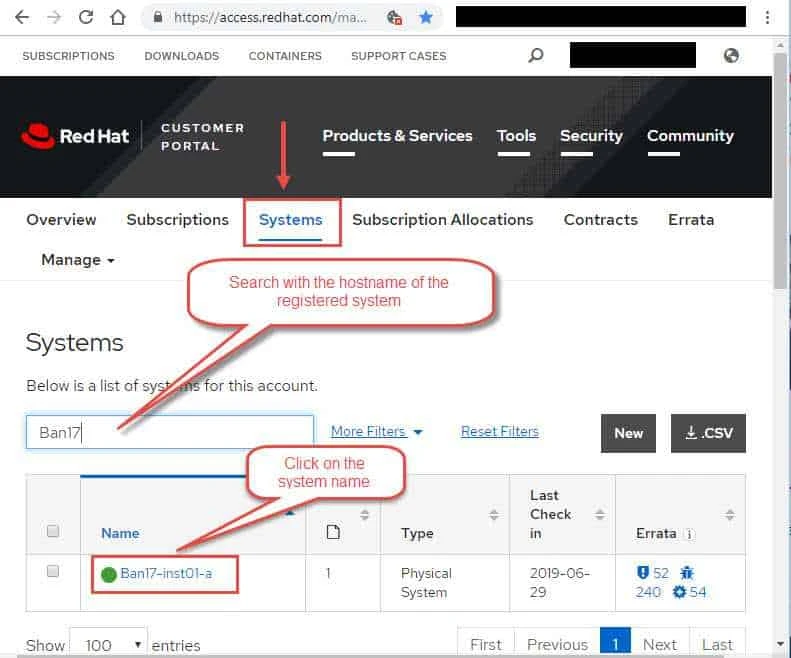Open the Community menu
Screen dimensions: 791x658
tap(690, 136)
